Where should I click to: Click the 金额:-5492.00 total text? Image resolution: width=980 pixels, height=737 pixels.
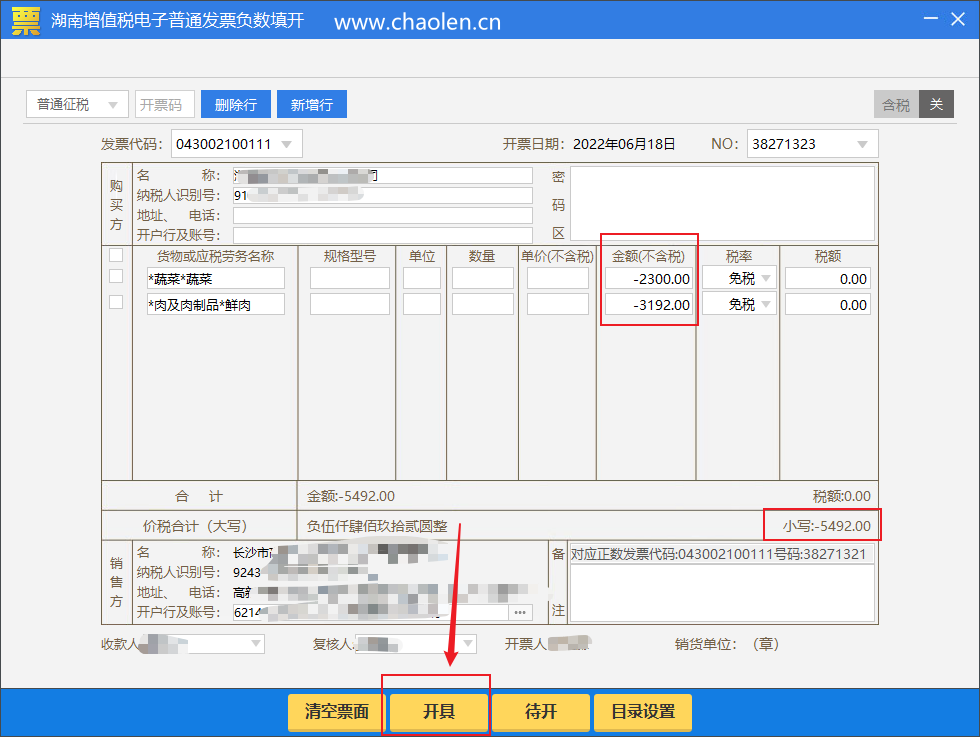point(351,496)
